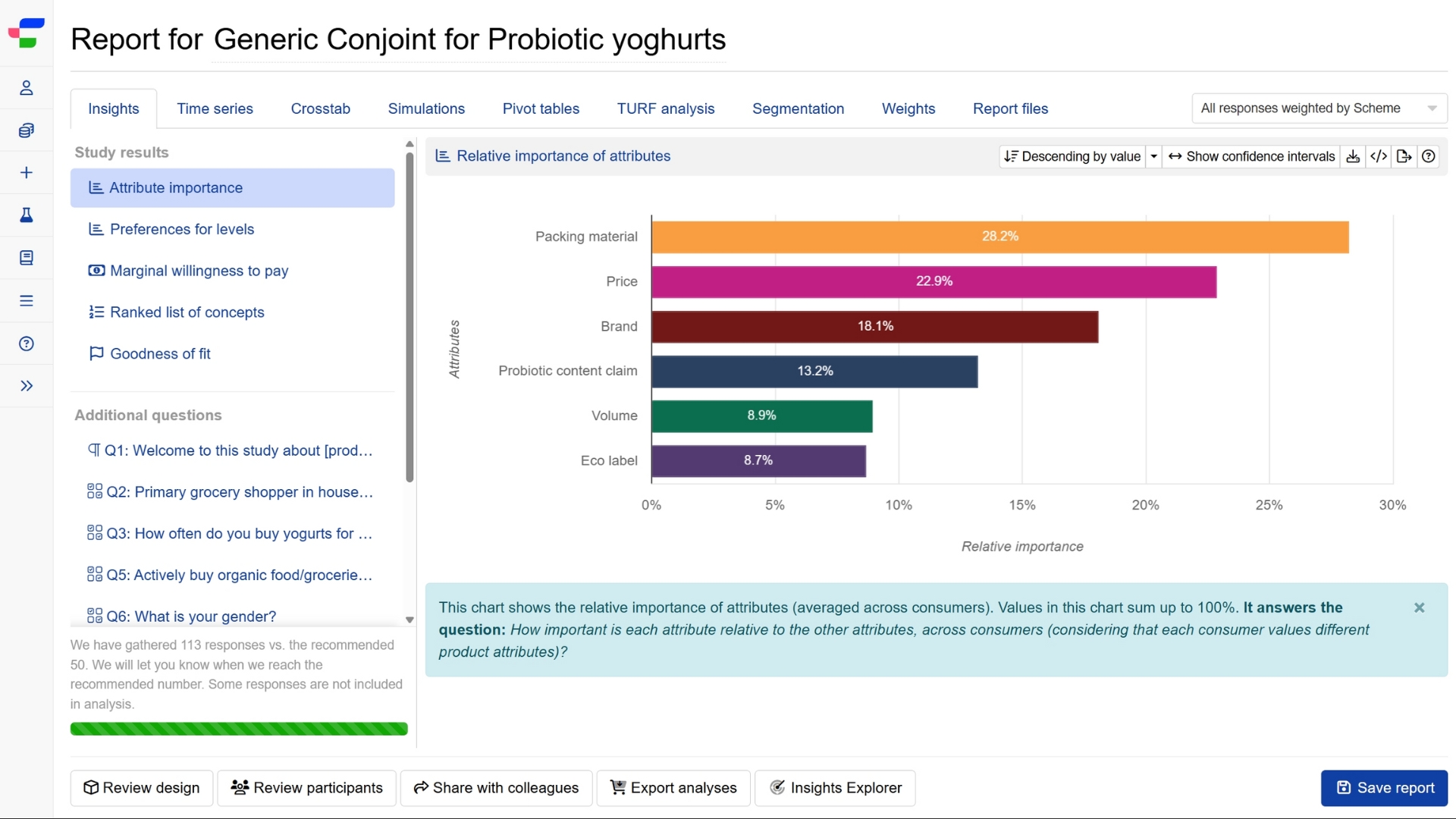Click the Save report button
1456x819 pixels.
pyautogui.click(x=1384, y=788)
